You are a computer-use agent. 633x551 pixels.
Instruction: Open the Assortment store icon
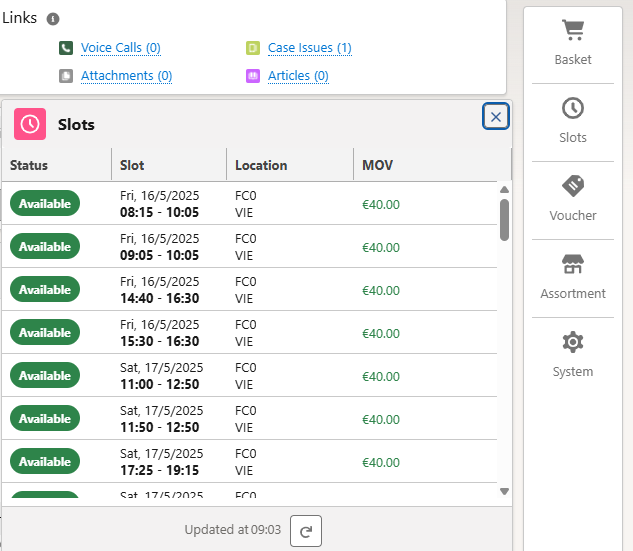(573, 265)
